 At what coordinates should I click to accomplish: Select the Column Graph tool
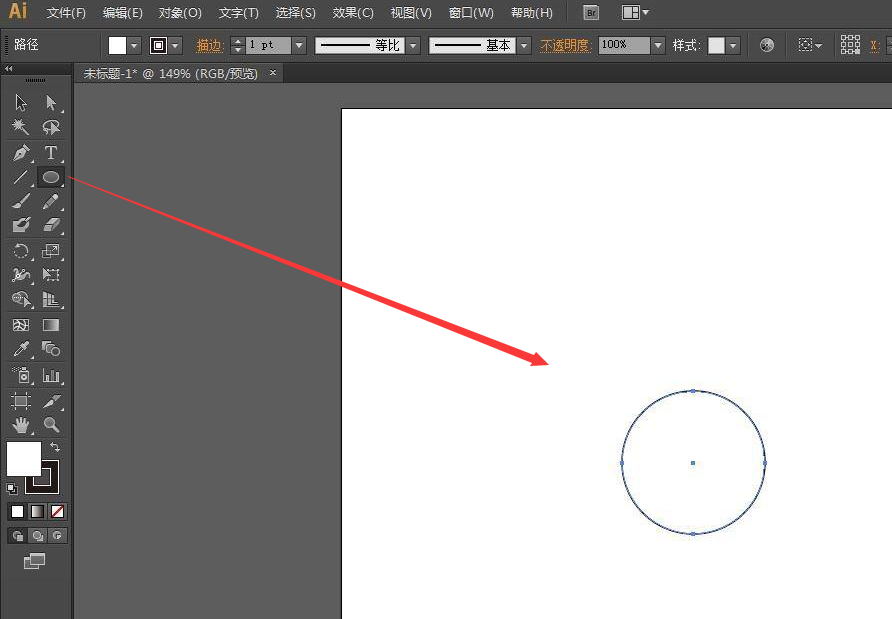pyautogui.click(x=51, y=375)
